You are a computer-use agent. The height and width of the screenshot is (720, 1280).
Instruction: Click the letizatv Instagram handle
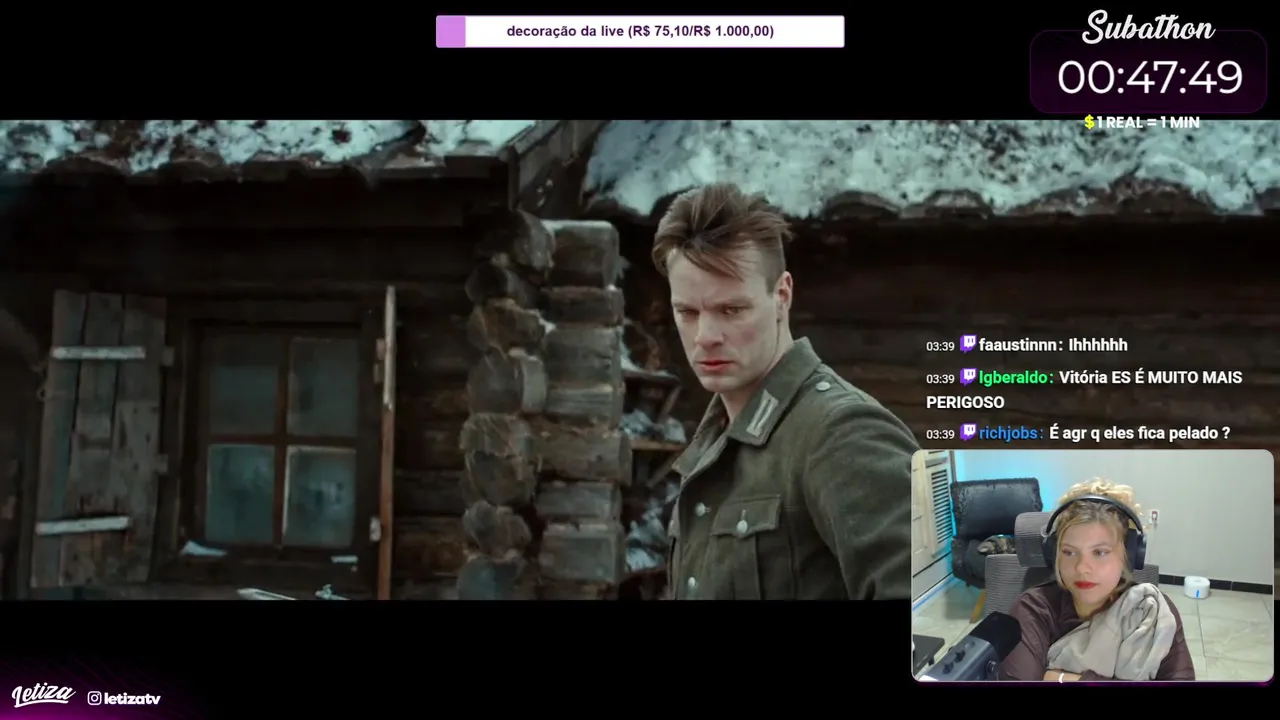(132, 699)
